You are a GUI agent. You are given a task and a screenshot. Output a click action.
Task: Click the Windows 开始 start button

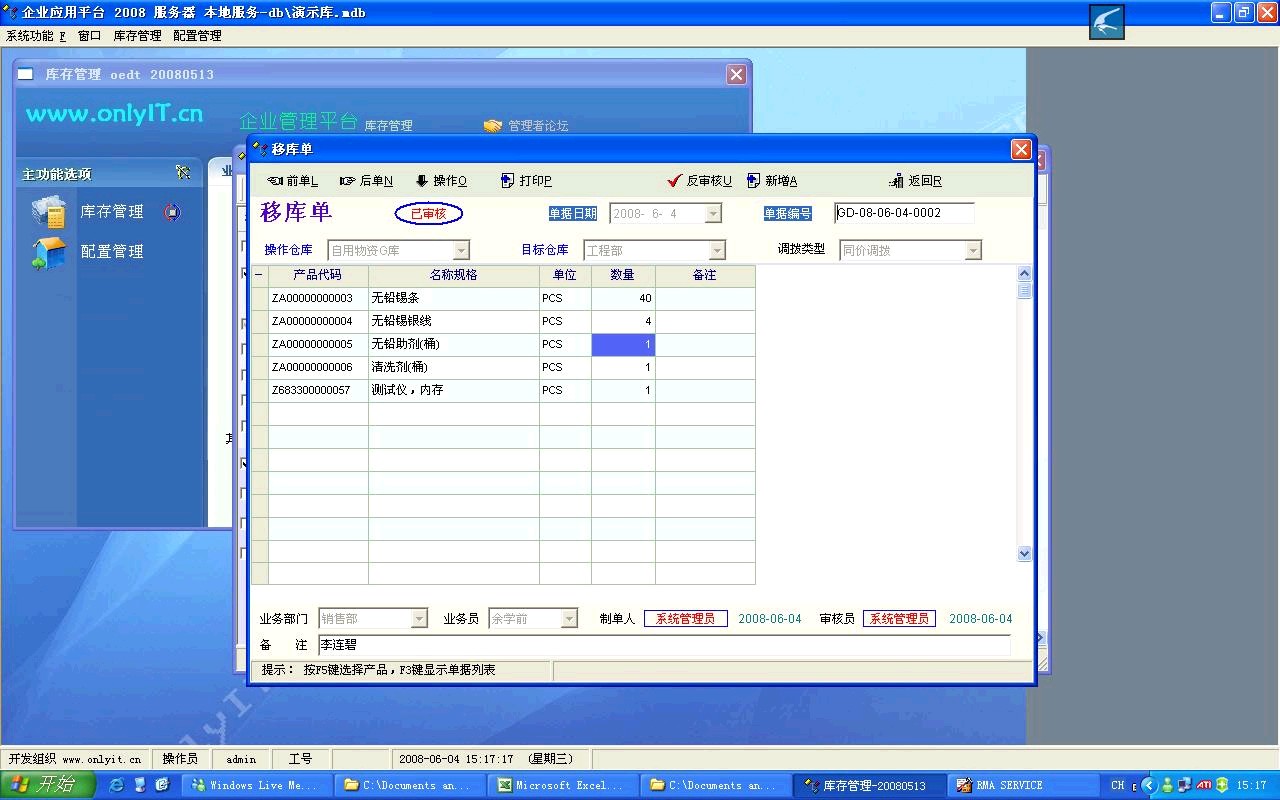tap(47, 785)
